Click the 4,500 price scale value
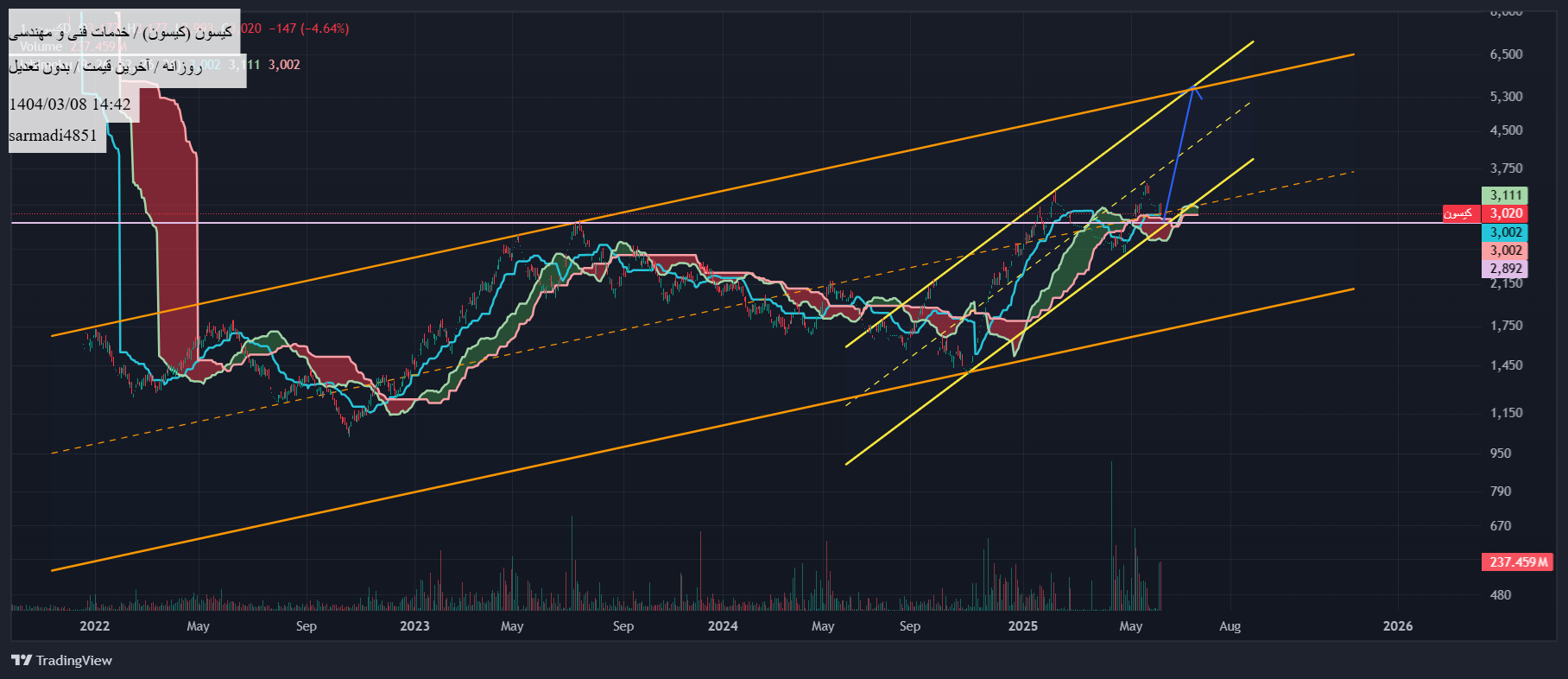1568x679 pixels. (x=1506, y=130)
